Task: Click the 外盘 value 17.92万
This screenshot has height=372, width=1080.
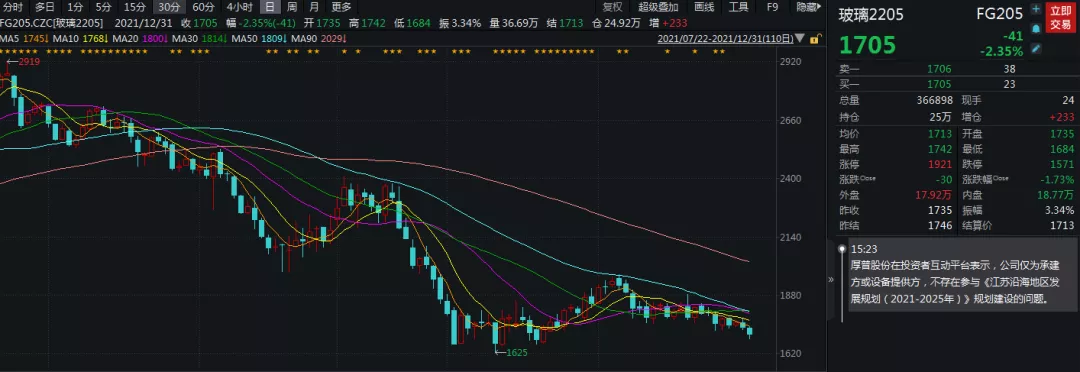Action: point(933,196)
